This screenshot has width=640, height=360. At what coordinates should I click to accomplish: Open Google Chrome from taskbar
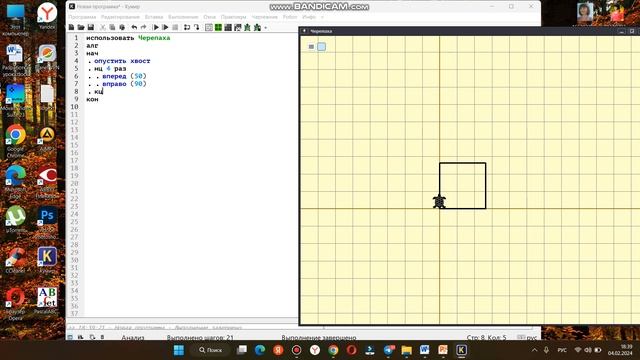(333, 350)
